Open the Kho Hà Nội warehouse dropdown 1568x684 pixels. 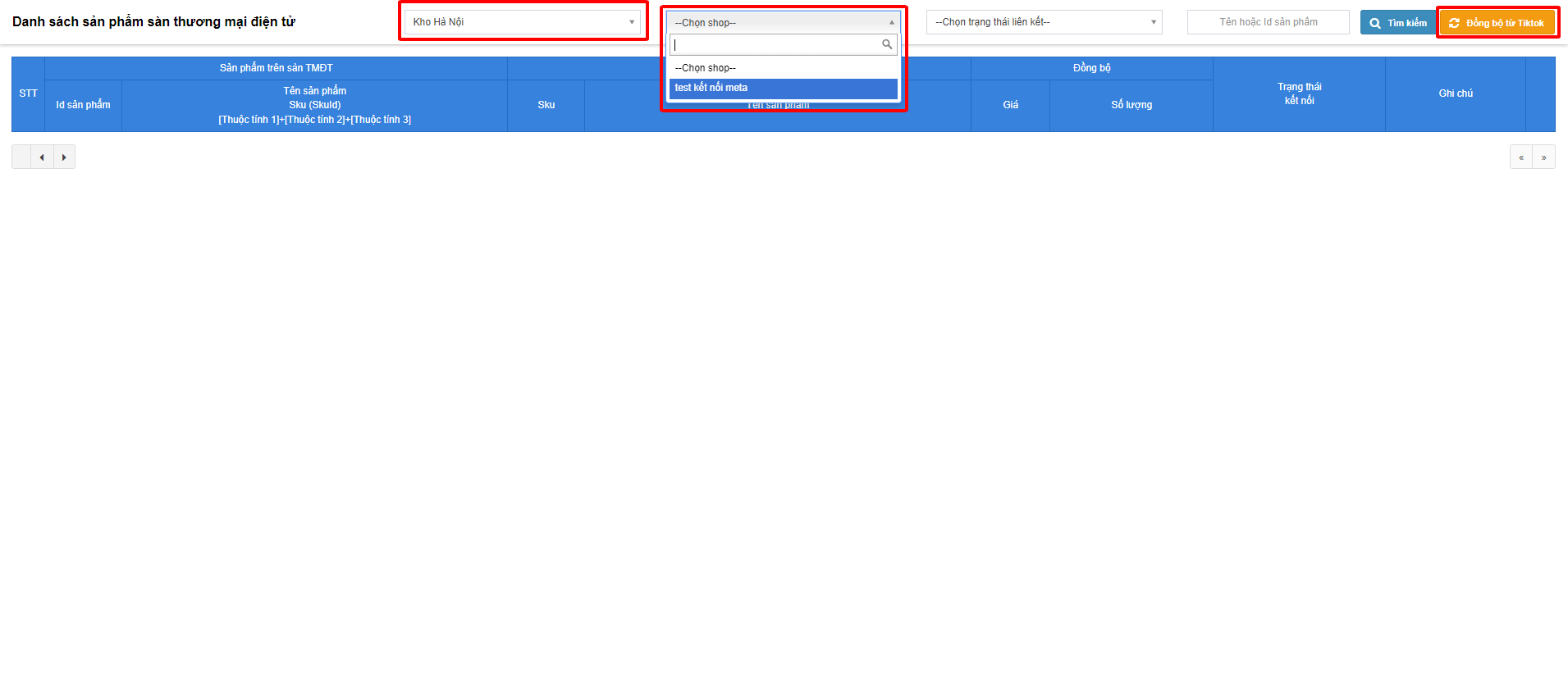(522, 22)
